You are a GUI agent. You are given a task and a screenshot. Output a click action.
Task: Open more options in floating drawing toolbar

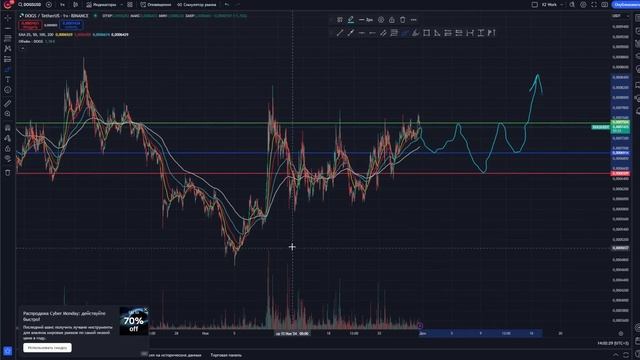413,20
